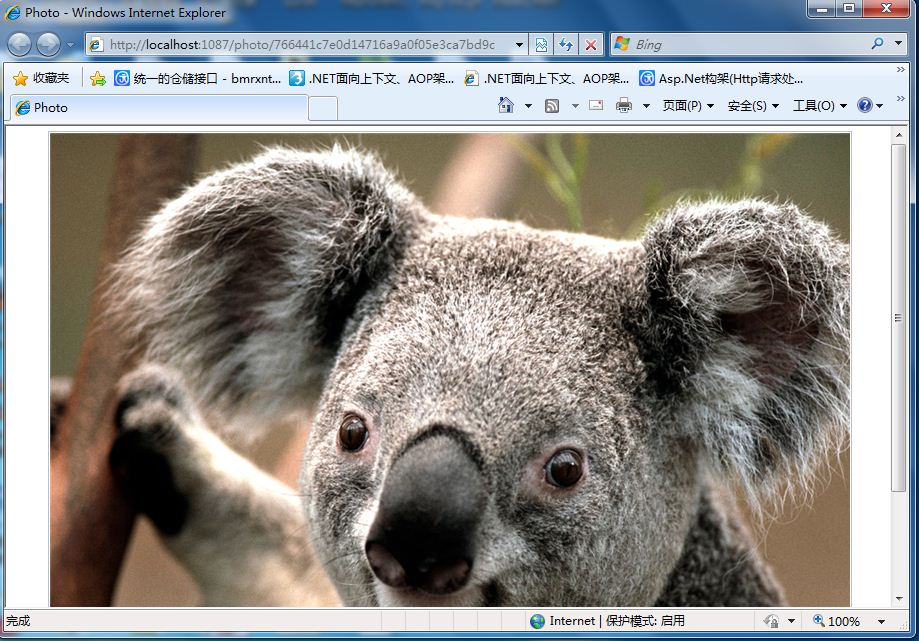The height and width of the screenshot is (641, 919).
Task: Expand the command bar overflow chevron
Action: click(x=901, y=98)
